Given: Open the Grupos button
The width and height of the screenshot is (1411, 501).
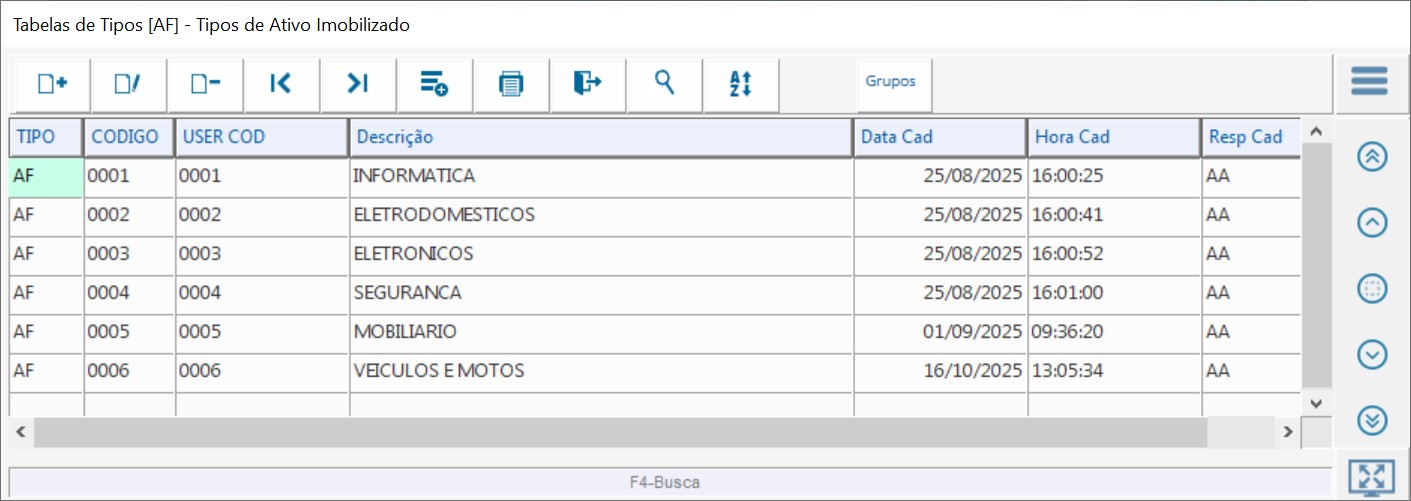Looking at the screenshot, I should [890, 82].
